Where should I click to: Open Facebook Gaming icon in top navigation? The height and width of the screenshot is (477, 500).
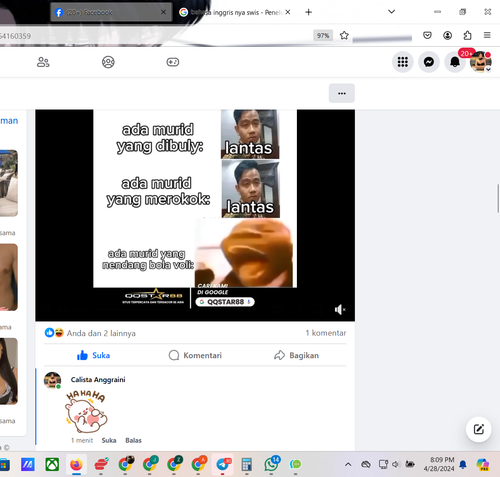(x=173, y=62)
